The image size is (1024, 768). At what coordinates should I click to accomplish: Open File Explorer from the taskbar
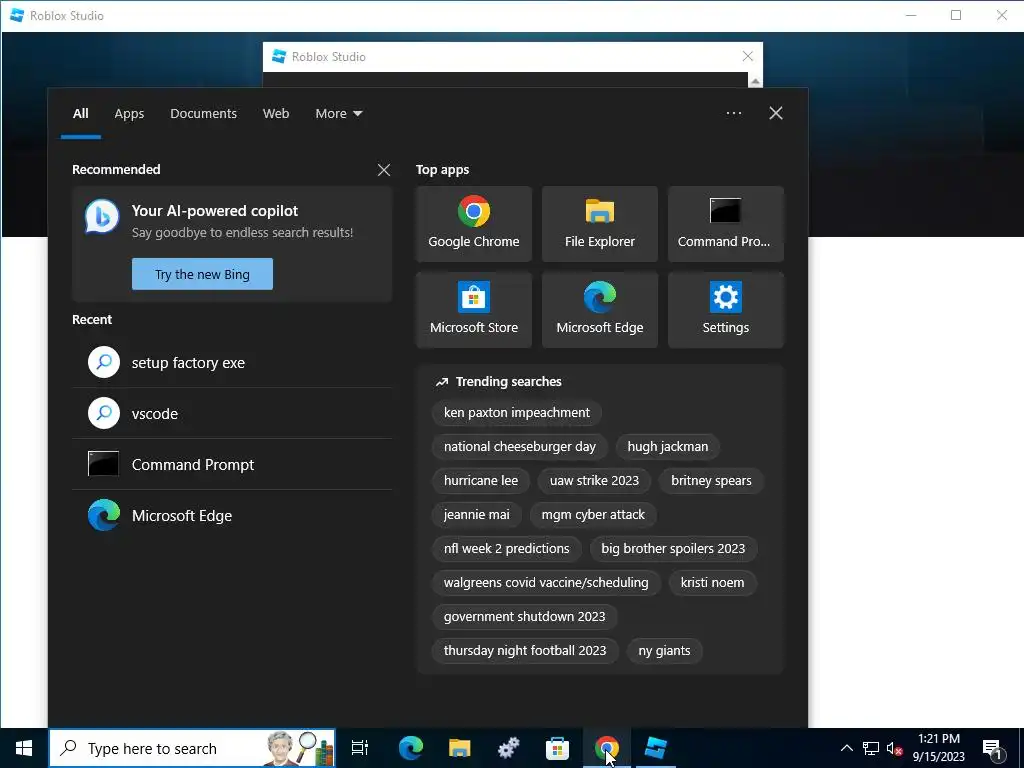point(460,748)
